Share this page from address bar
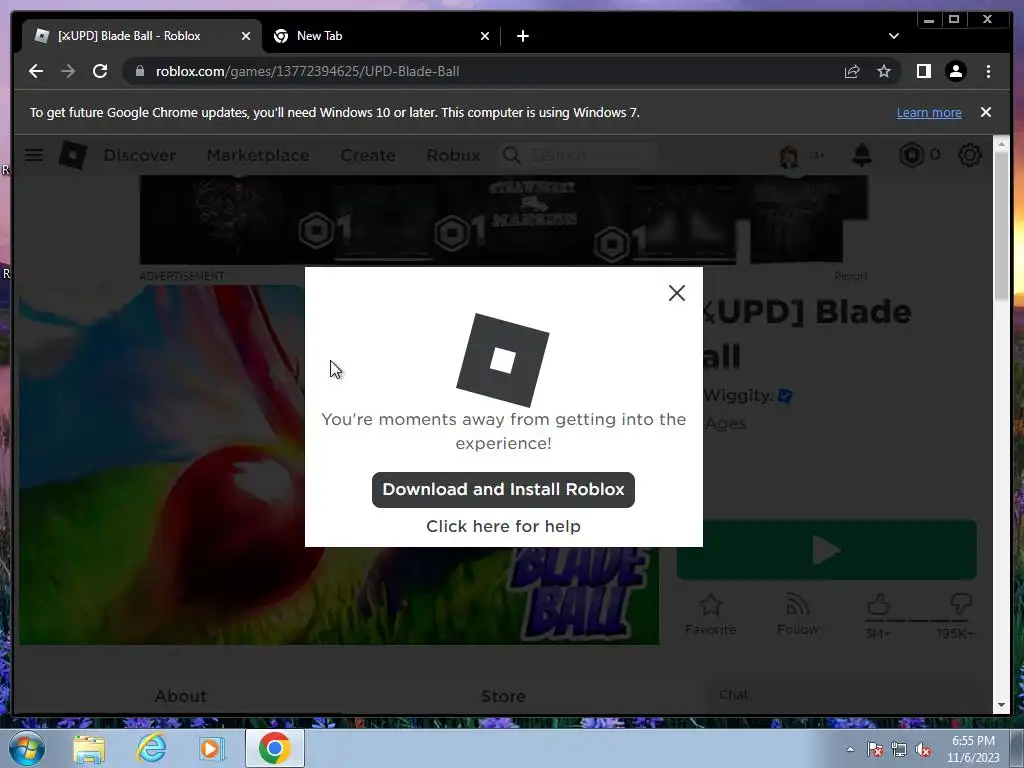The image size is (1024, 768). [852, 71]
